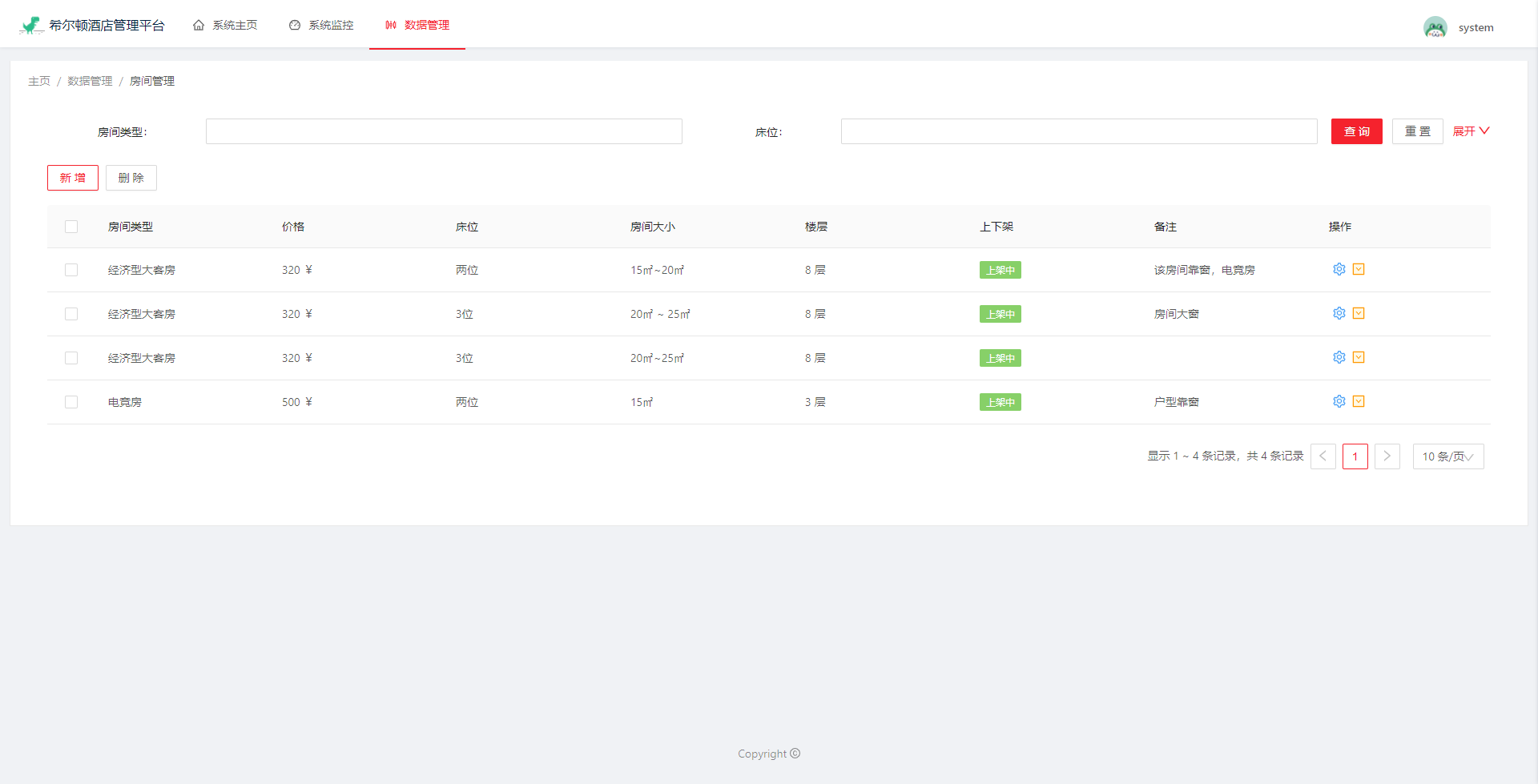
Task: Check the checkbox on the 电竞房 row
Action: 71,401
